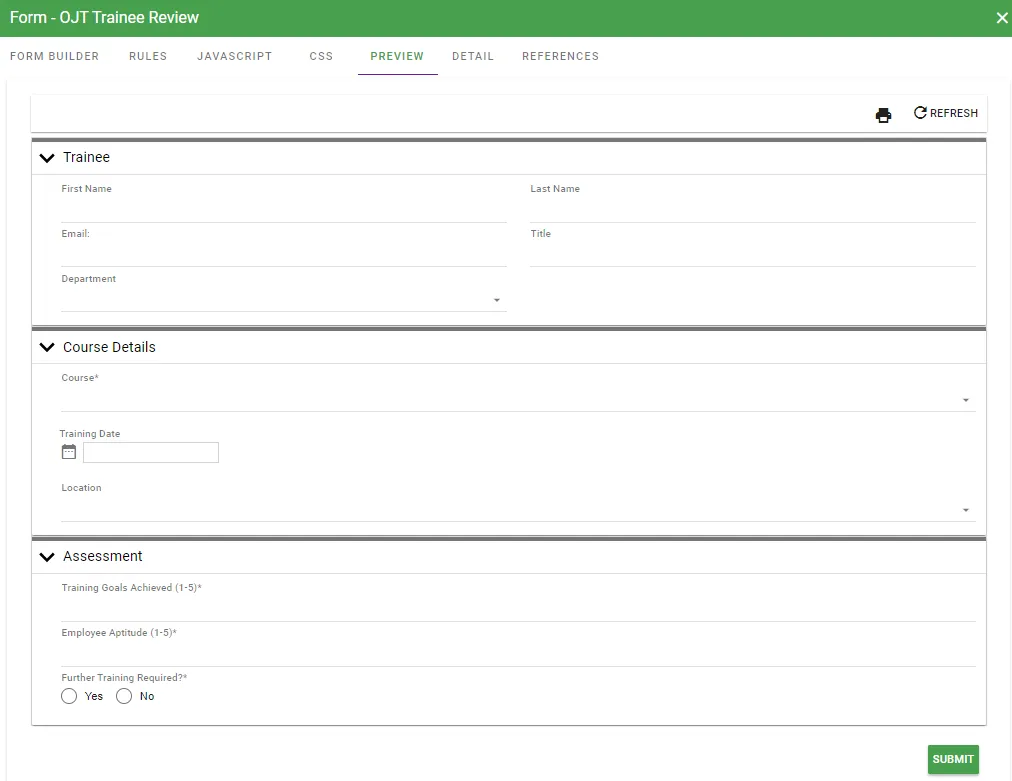Viewport: 1012px width, 781px height.
Task: Collapse the Assessment section chevron
Action: tap(46, 557)
